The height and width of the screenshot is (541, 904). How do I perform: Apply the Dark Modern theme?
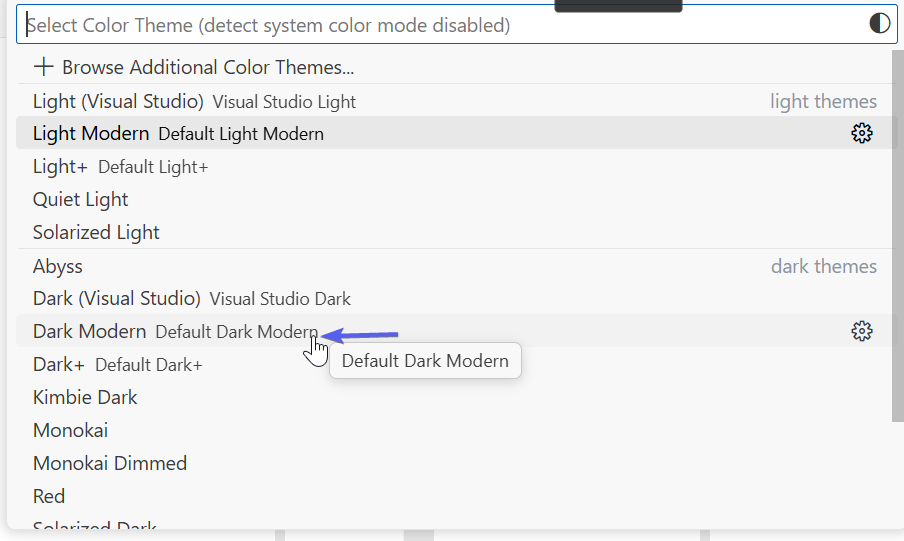tap(89, 331)
